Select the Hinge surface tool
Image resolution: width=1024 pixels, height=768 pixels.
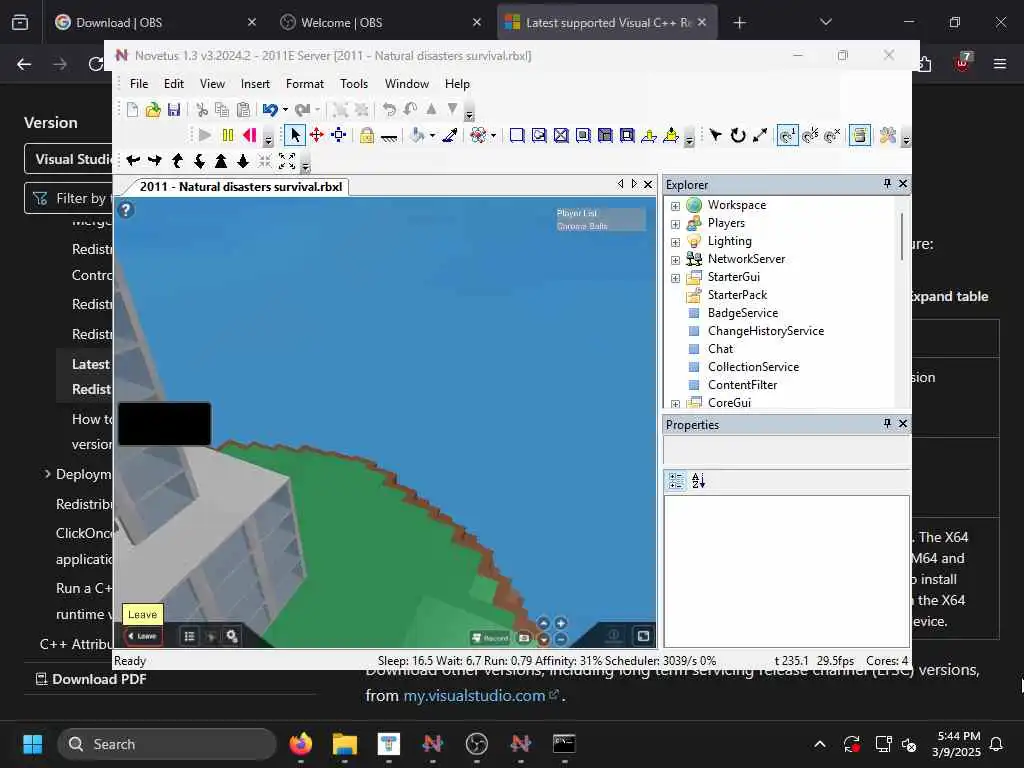(x=649, y=135)
